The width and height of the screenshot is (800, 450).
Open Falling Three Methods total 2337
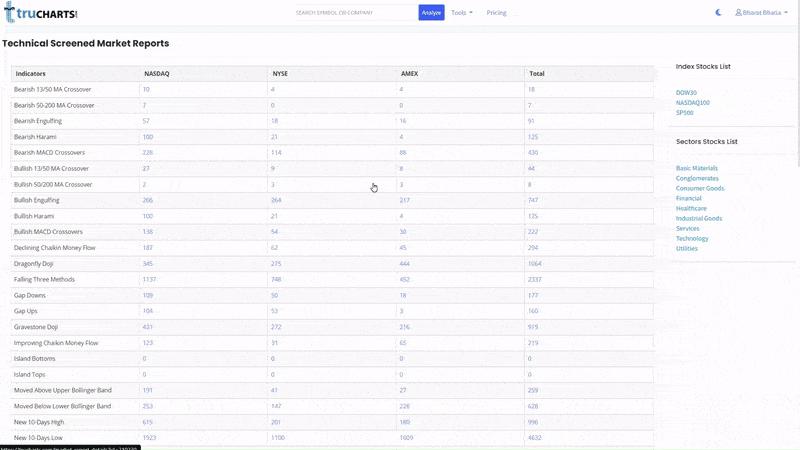click(x=534, y=280)
